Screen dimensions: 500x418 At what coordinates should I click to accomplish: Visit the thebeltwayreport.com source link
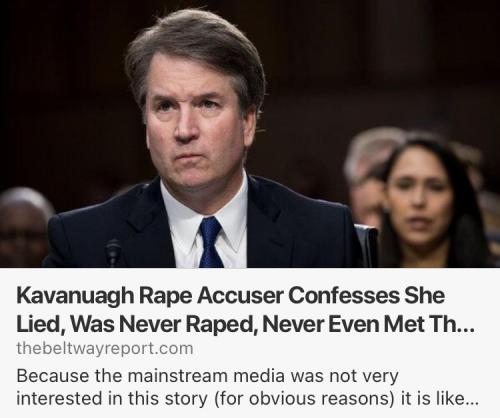(x=105, y=349)
